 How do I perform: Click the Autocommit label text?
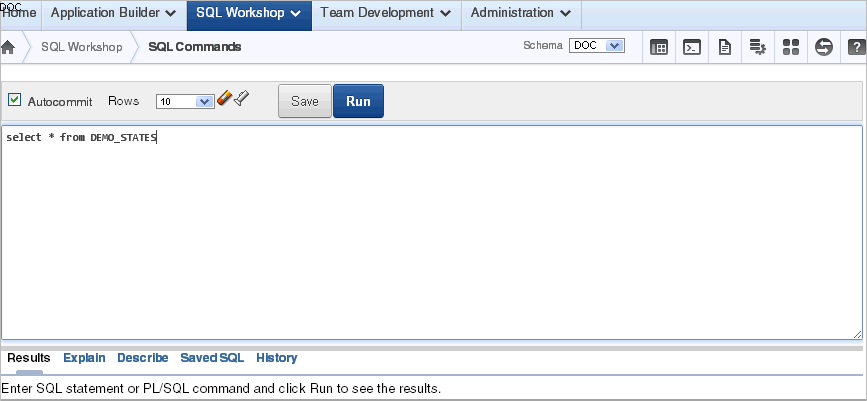(60, 102)
